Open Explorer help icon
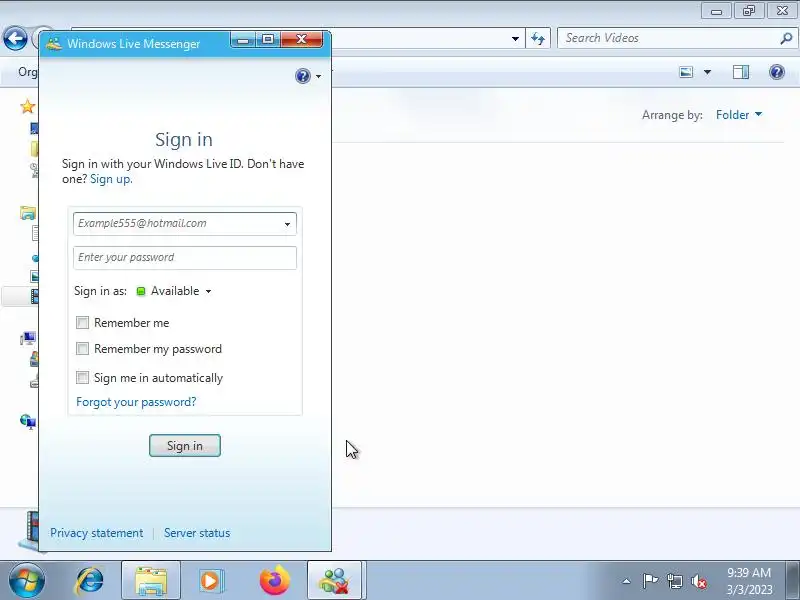The image size is (800, 600). coord(777,72)
